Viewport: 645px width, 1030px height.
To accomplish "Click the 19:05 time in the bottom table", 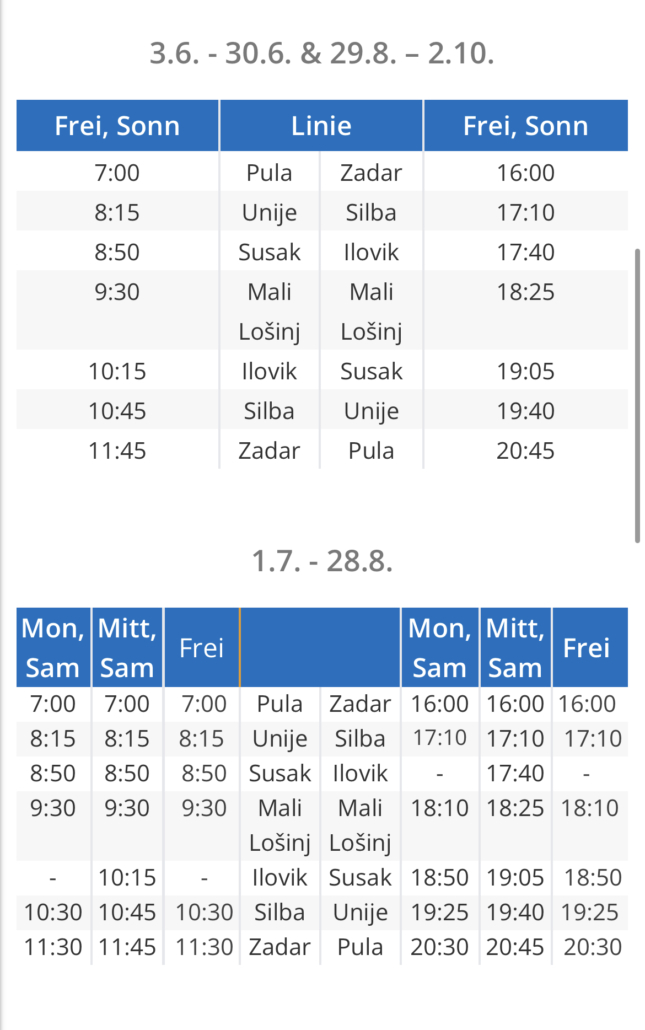I will tap(516, 878).
